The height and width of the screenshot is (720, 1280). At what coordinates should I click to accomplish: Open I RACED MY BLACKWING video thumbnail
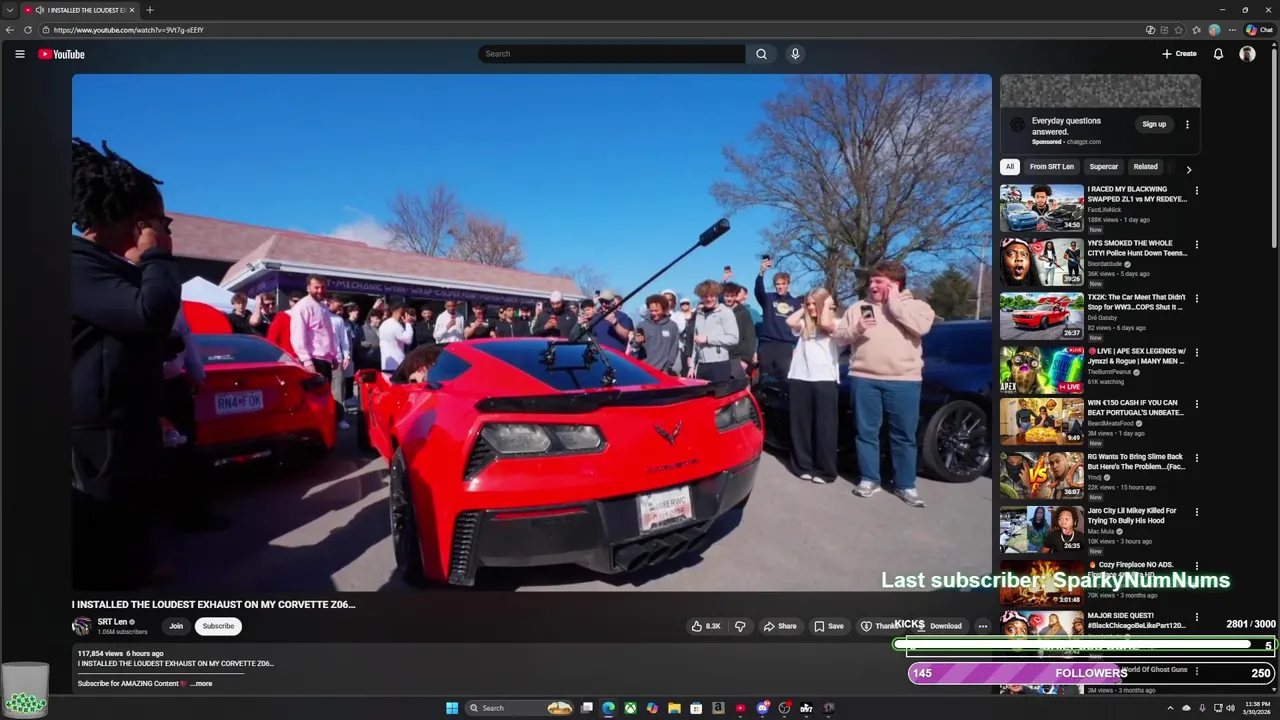pyautogui.click(x=1042, y=208)
